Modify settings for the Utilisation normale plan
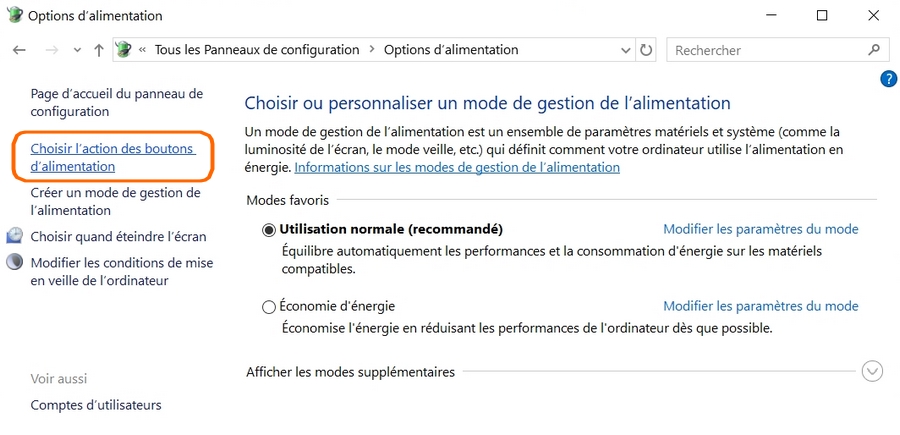This screenshot has width=900, height=435. 760,229
